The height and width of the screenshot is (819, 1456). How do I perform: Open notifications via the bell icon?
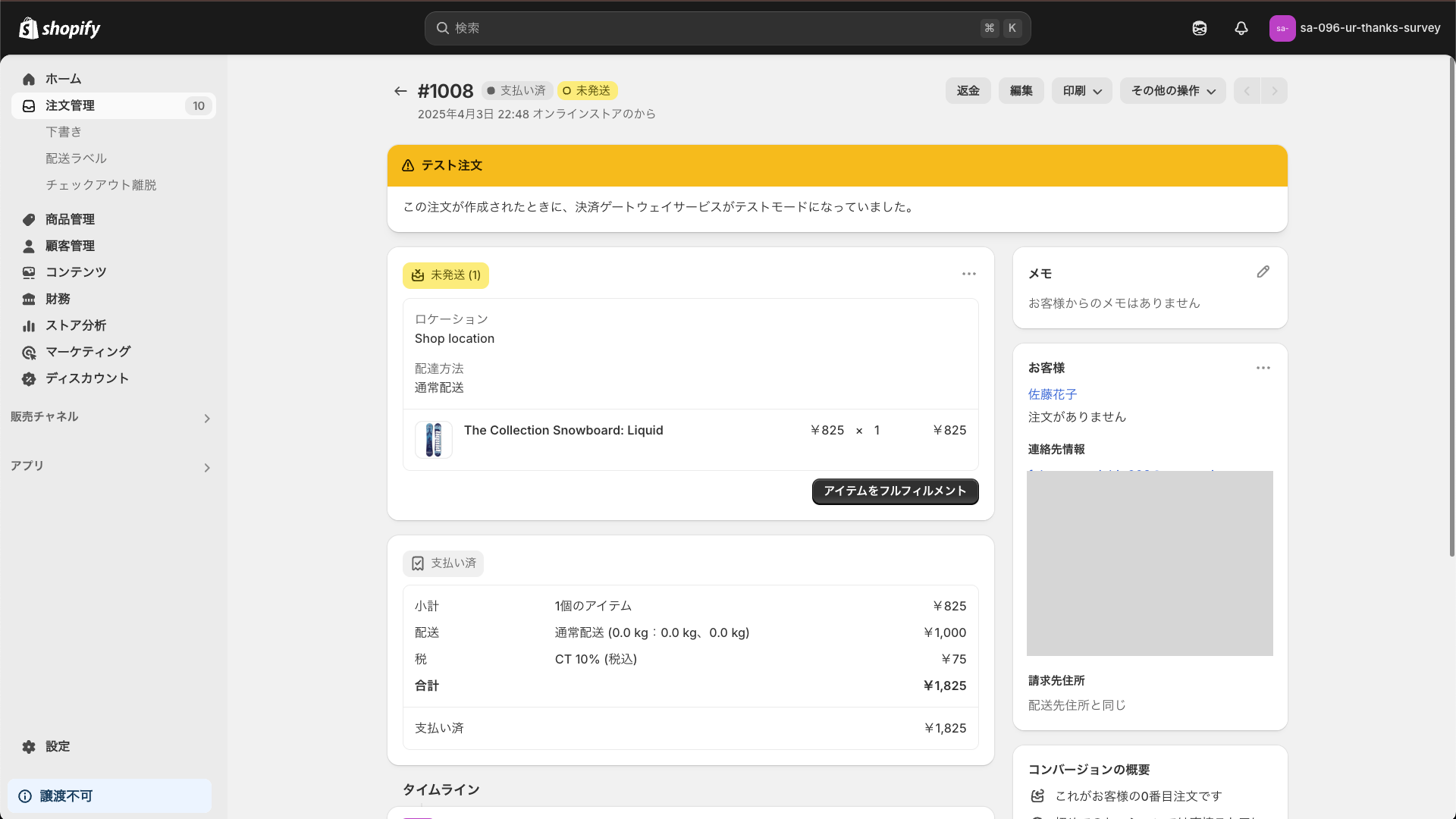[x=1240, y=28]
